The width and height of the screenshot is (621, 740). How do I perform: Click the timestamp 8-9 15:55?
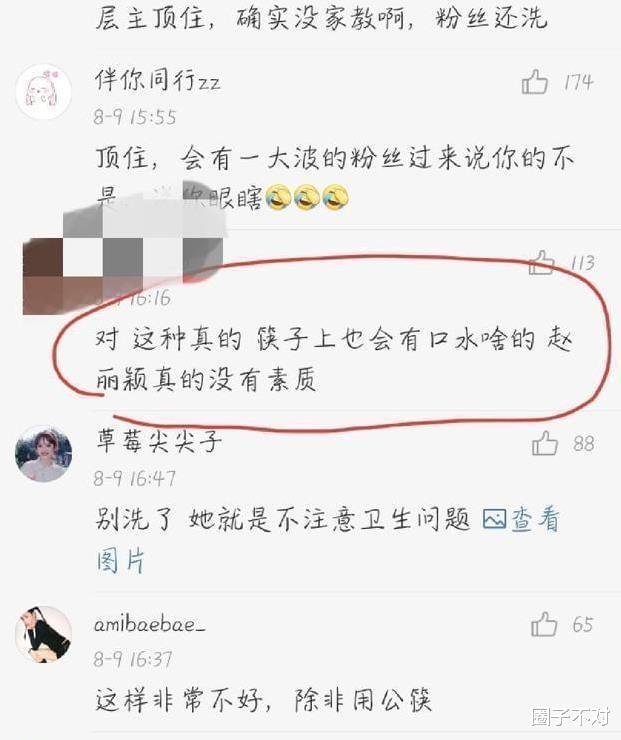click(x=135, y=117)
